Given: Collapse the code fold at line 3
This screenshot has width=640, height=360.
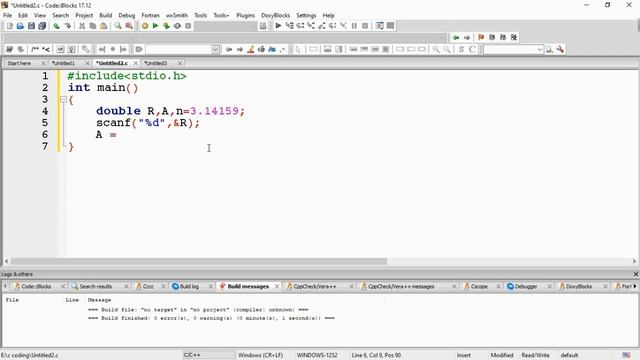Looking at the screenshot, I should pyautogui.click(x=63, y=99).
